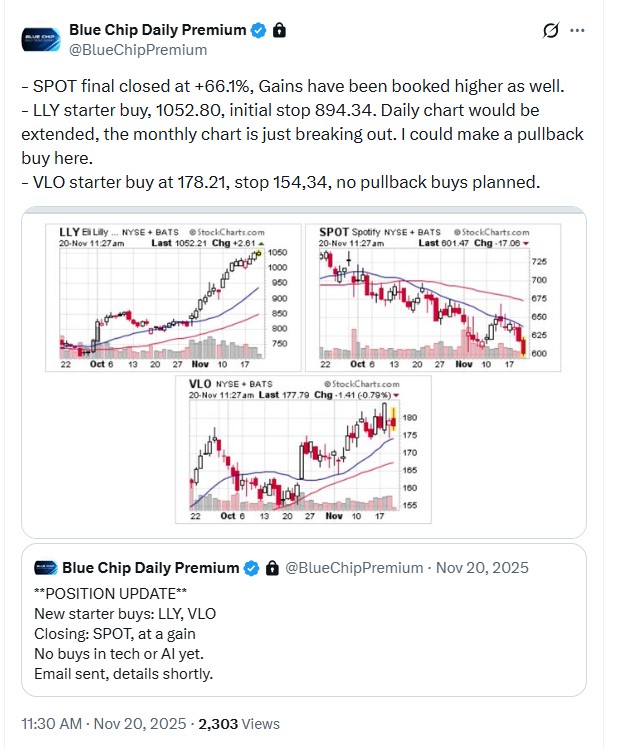Click the quoted post's Nov 20, 2025 date
This screenshot has height=750, width=617.
tap(483, 568)
